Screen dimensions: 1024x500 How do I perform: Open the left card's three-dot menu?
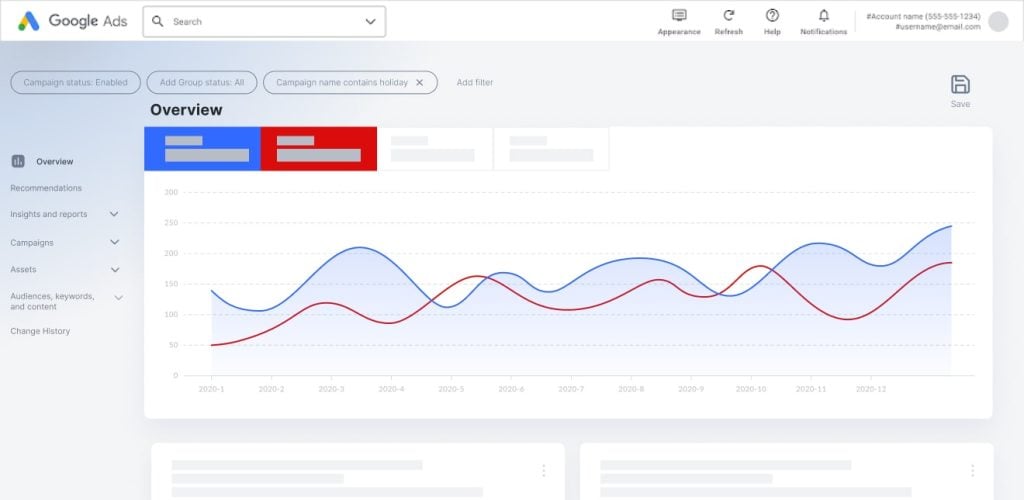543,471
